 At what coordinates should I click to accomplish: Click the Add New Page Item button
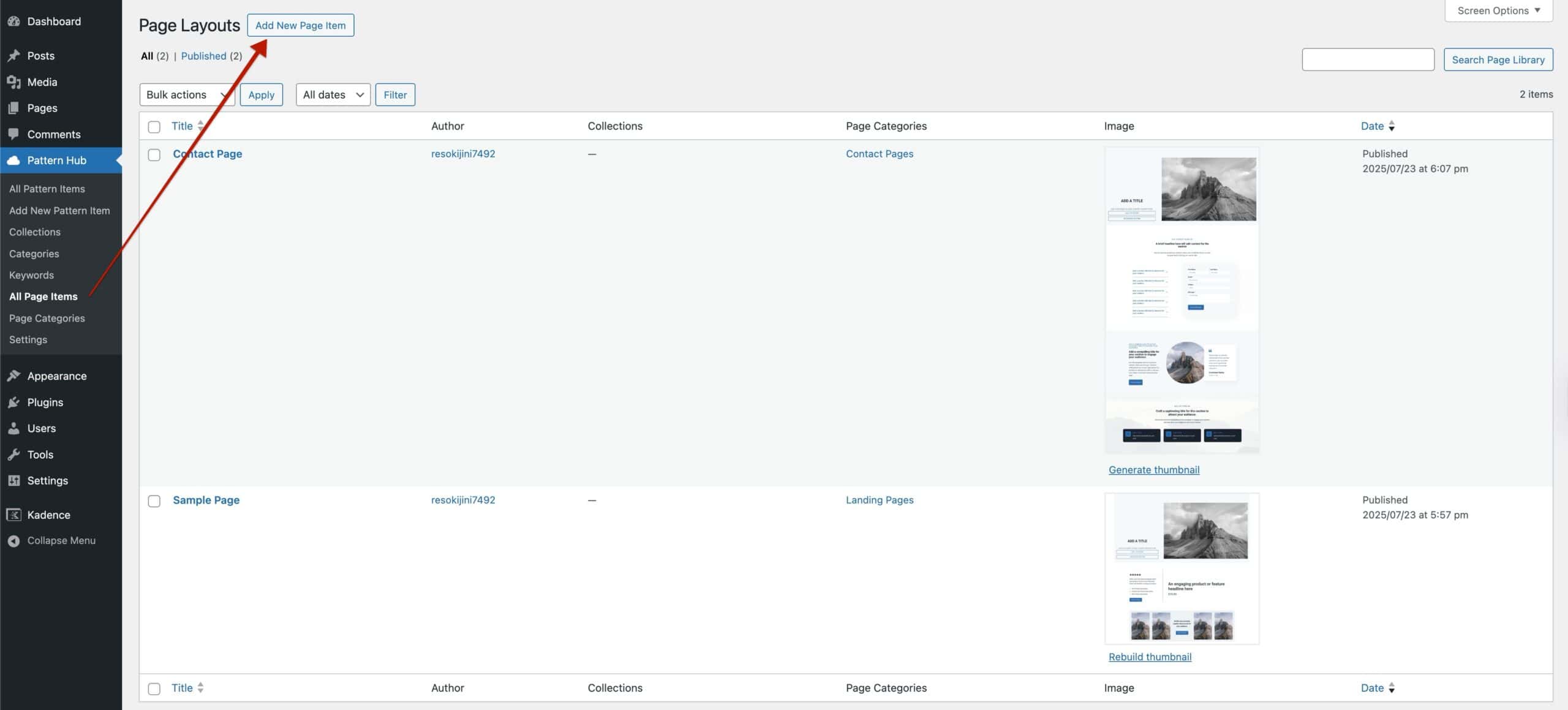coord(300,25)
